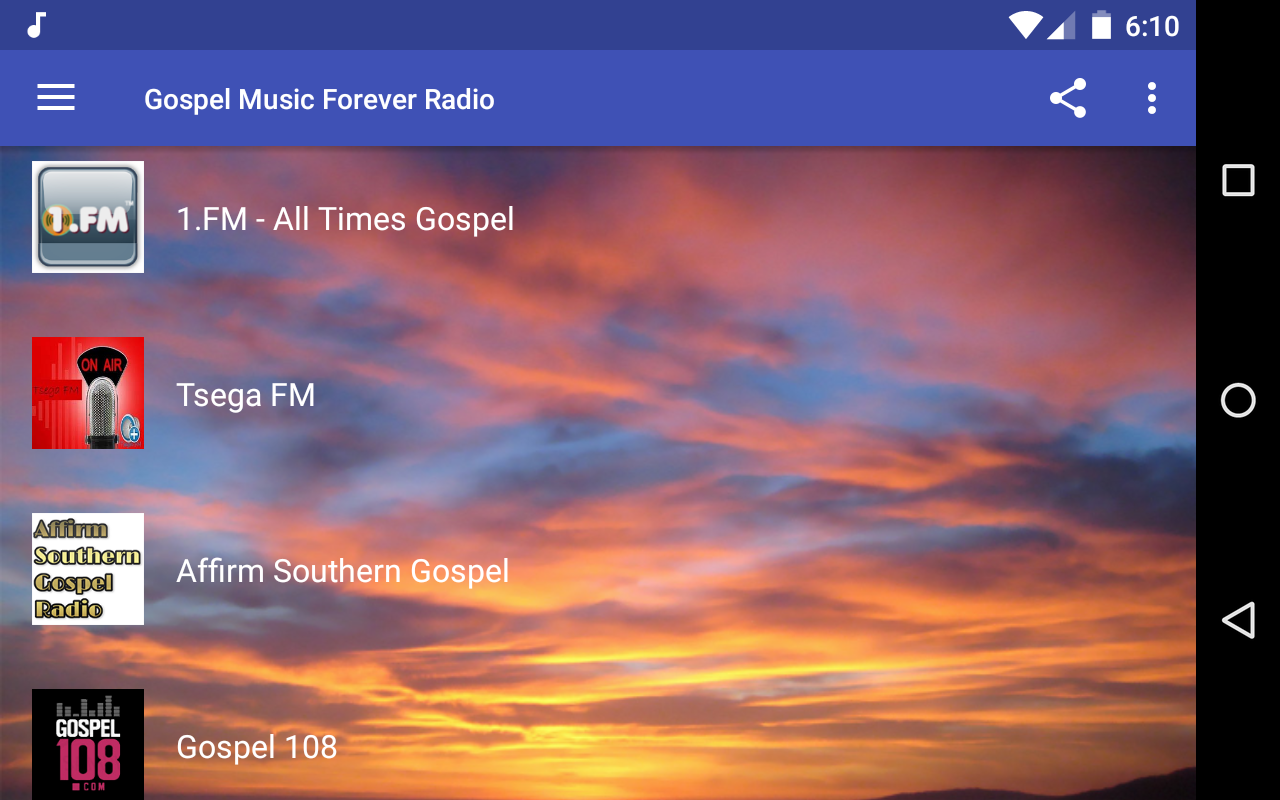Tap the music note notification icon
The image size is (1280, 800).
37,25
